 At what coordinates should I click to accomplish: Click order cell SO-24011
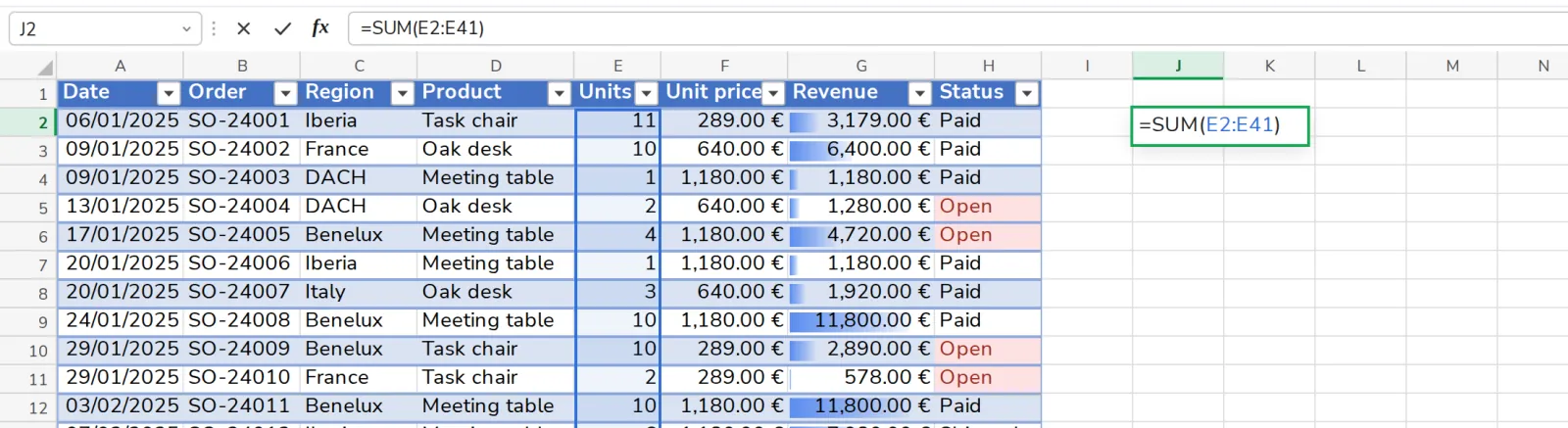241,406
